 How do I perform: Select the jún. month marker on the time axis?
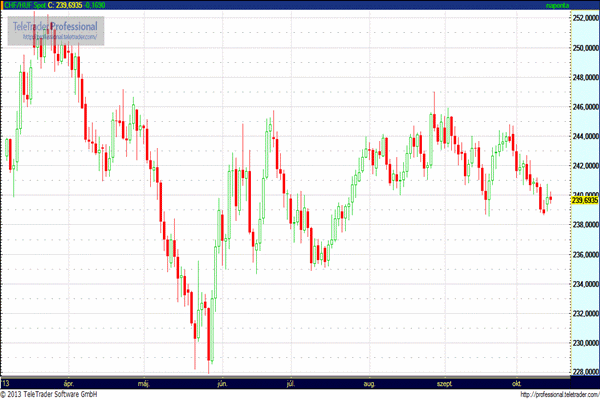pos(221,383)
